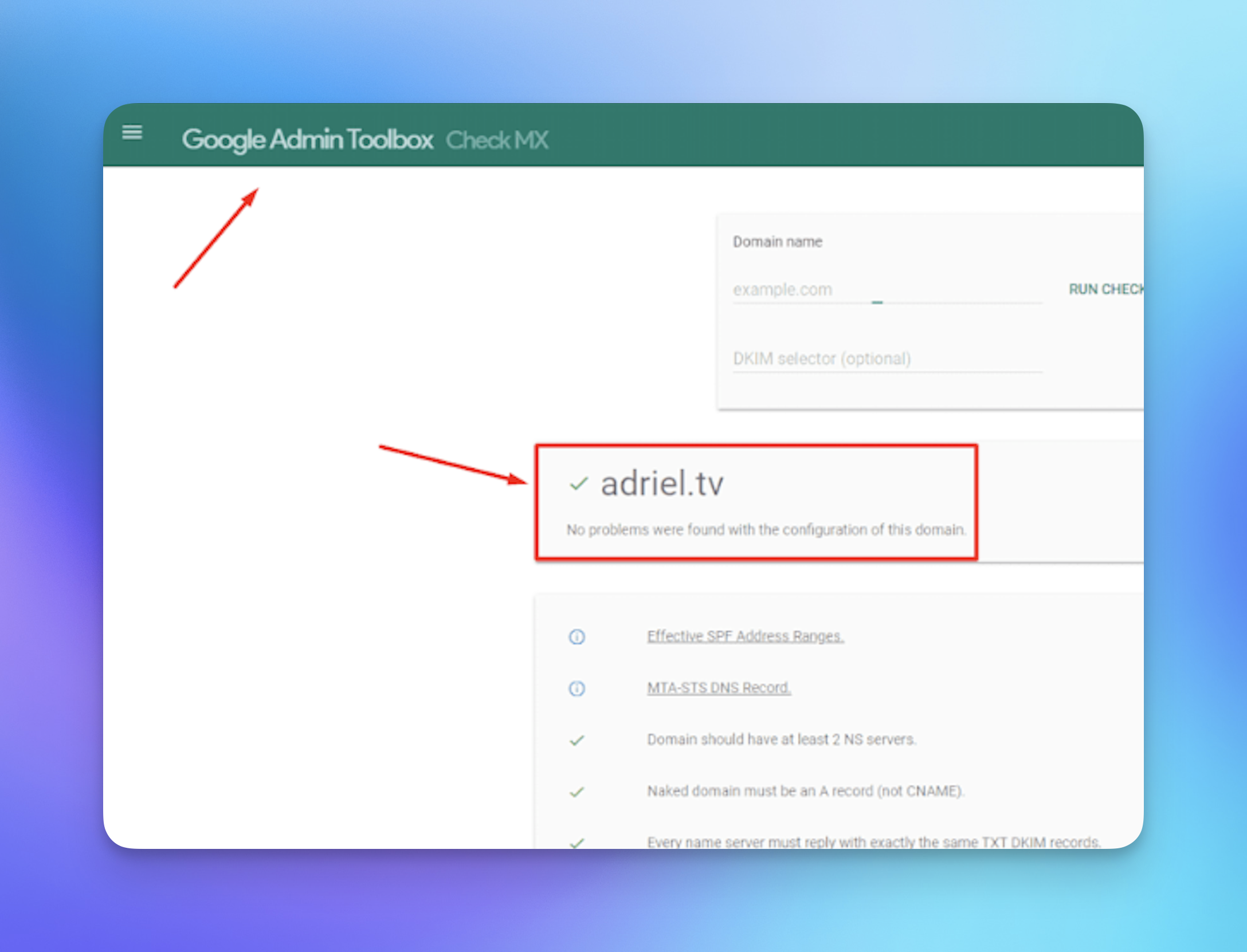Open the MTA-STS DNS Record link
The width and height of the screenshot is (1247, 952).
point(719,688)
